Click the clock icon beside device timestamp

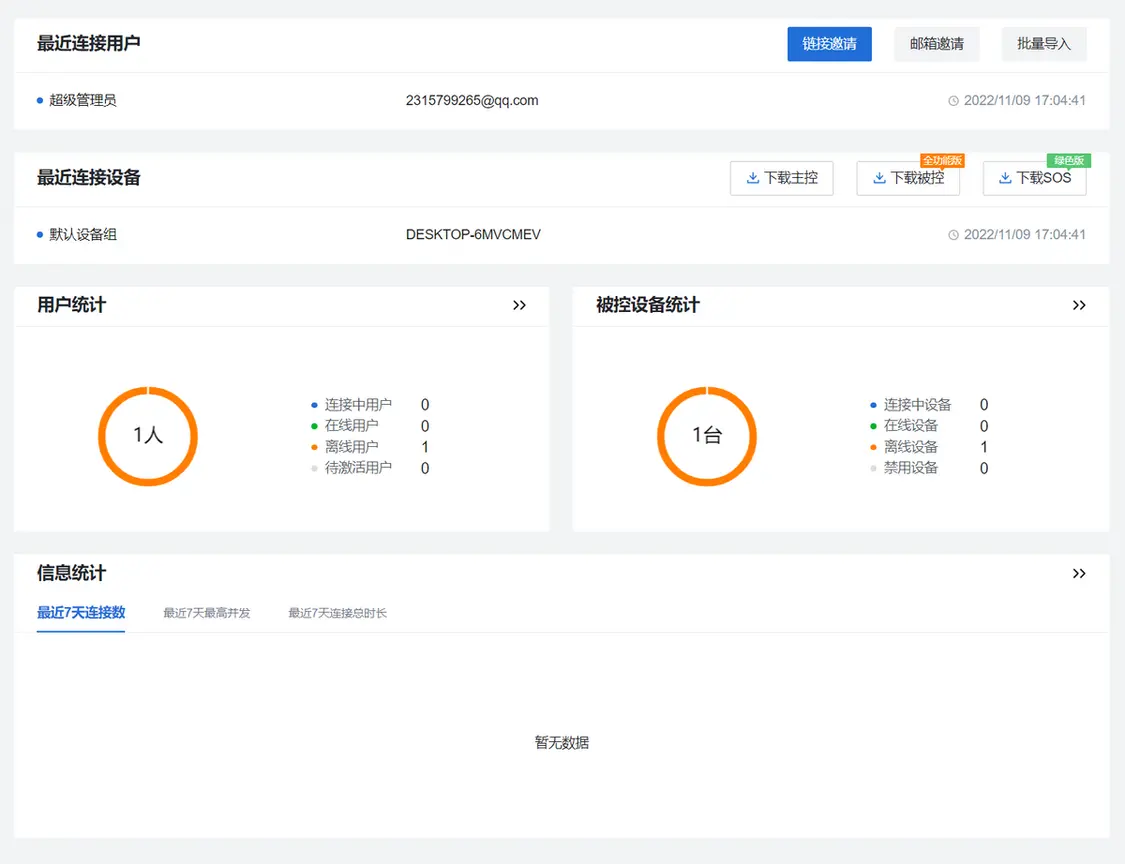tap(953, 235)
